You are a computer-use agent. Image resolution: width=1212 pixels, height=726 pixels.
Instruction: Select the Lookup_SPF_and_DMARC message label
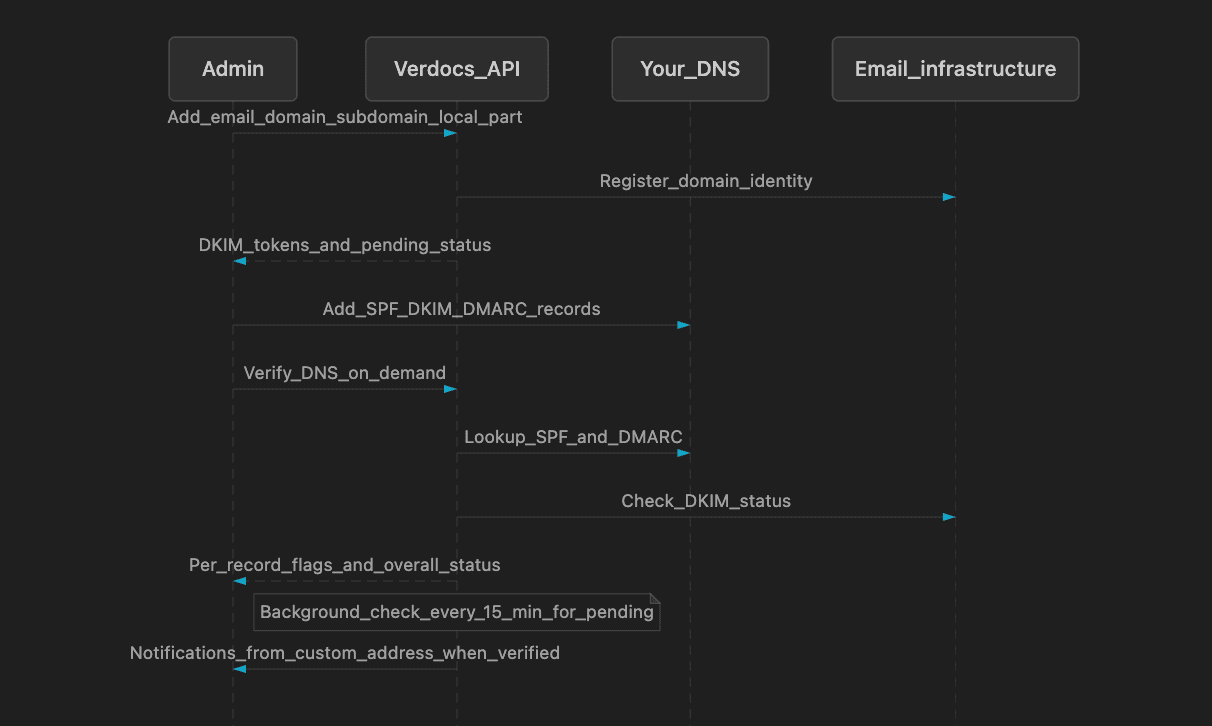573,437
